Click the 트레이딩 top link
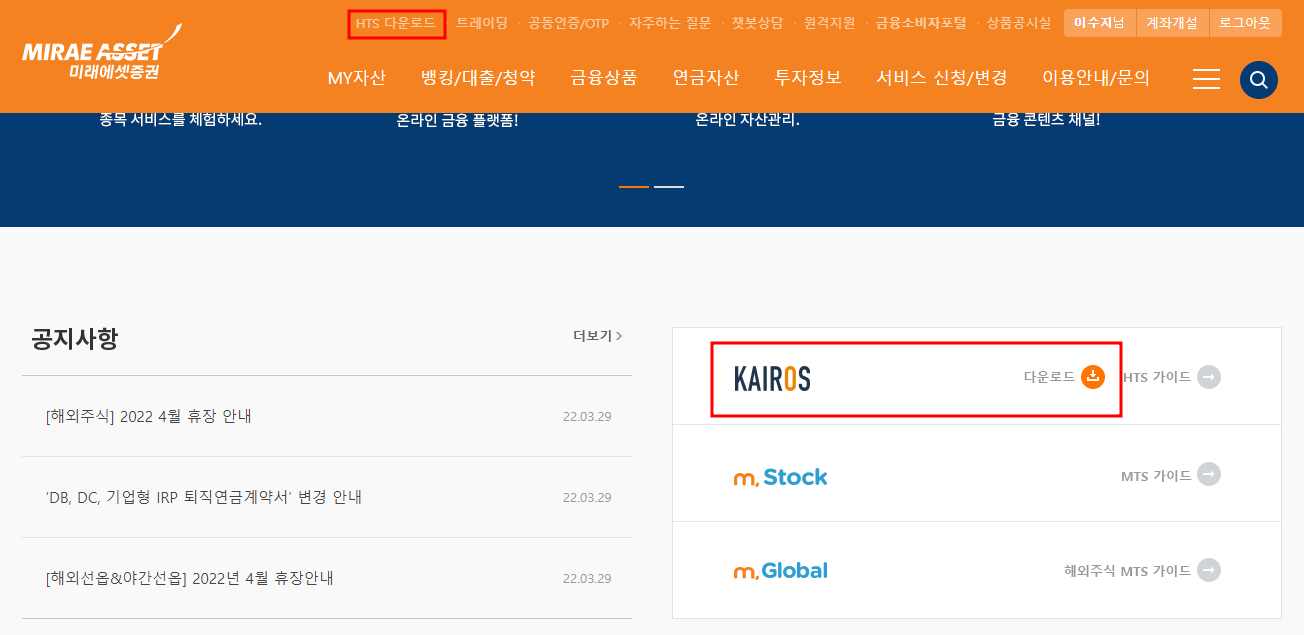1304x635 pixels. (x=482, y=23)
